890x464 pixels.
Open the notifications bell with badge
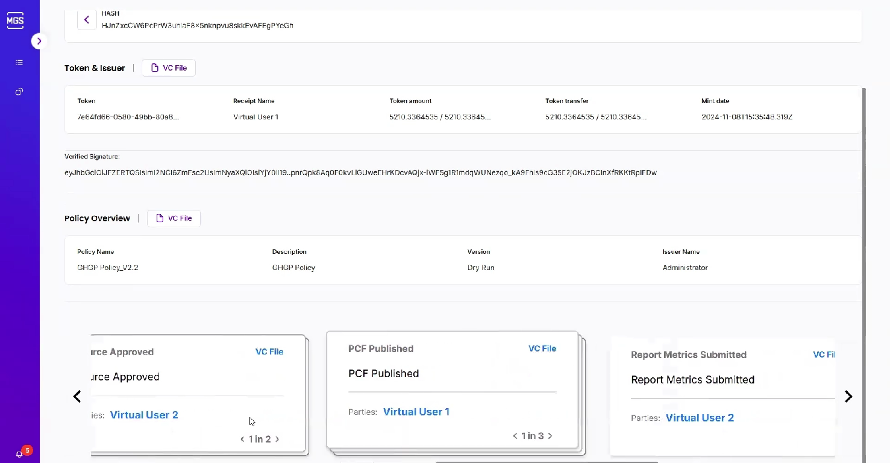[20, 453]
